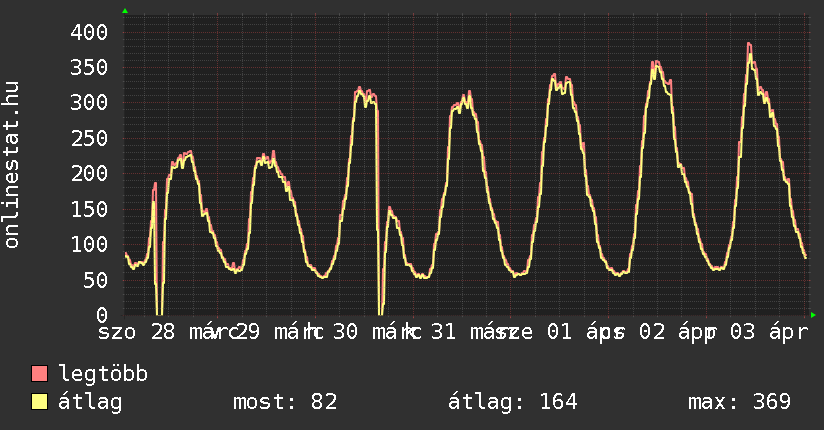This screenshot has width=824, height=430.
Task: Select the '28 márc' date axis label
Action: tap(192, 331)
